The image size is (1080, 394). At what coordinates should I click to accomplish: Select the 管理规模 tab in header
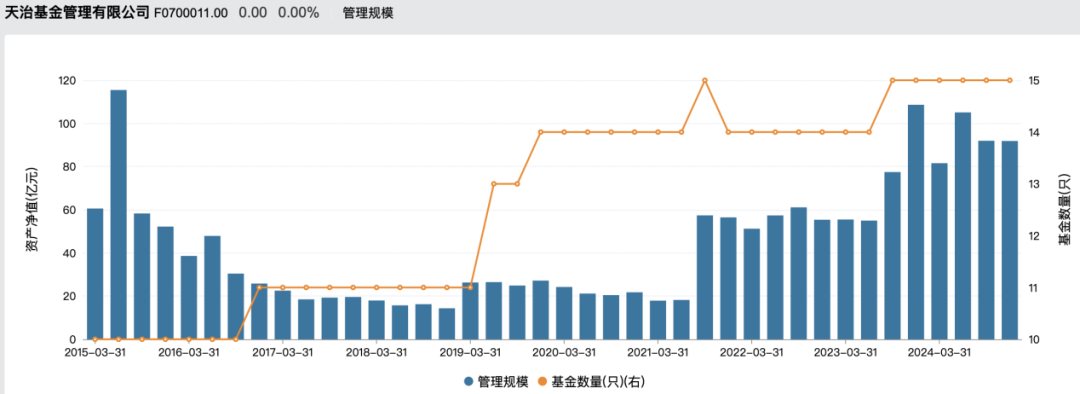tap(368, 13)
